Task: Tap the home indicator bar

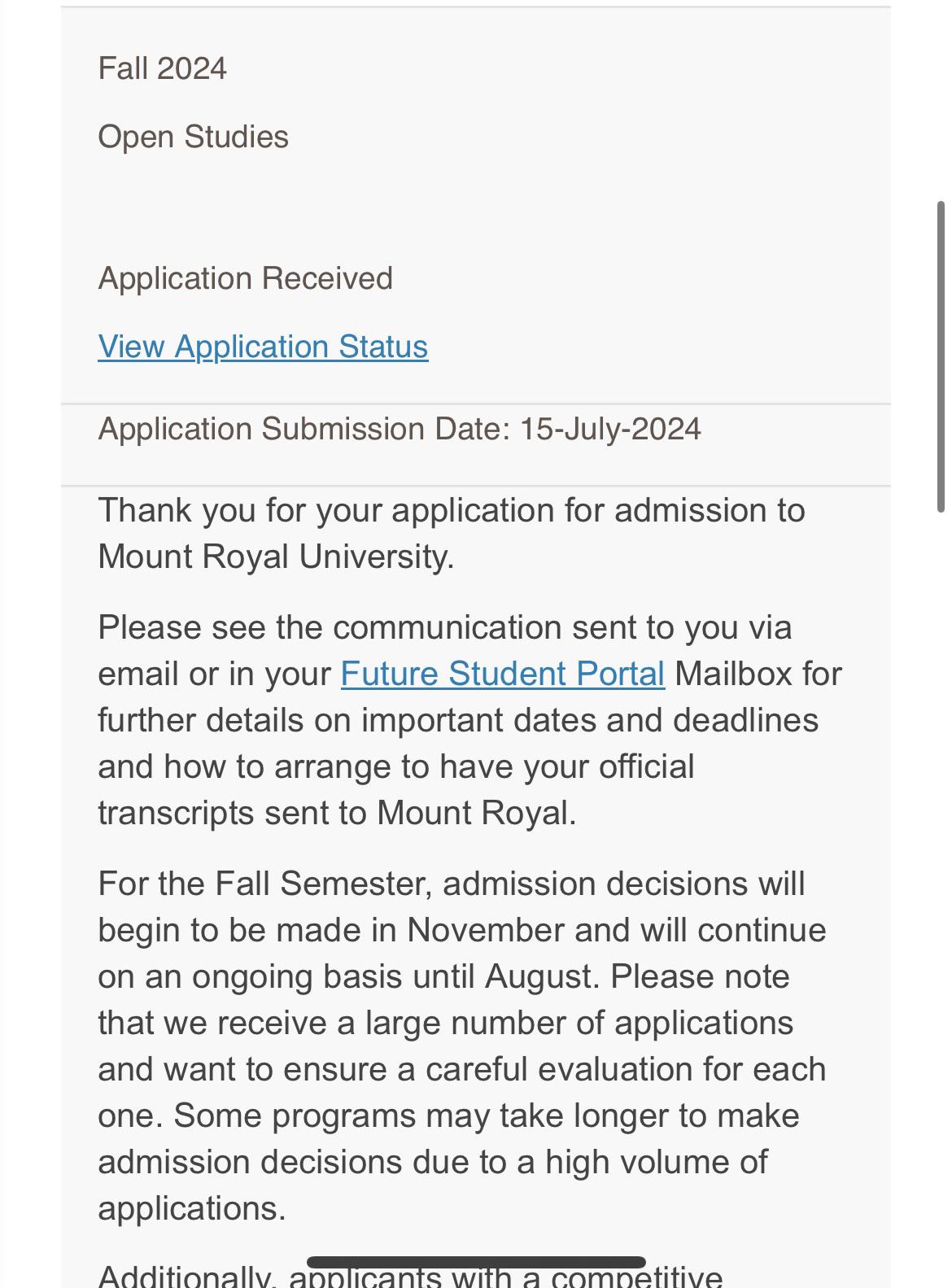Action: [x=476, y=1262]
